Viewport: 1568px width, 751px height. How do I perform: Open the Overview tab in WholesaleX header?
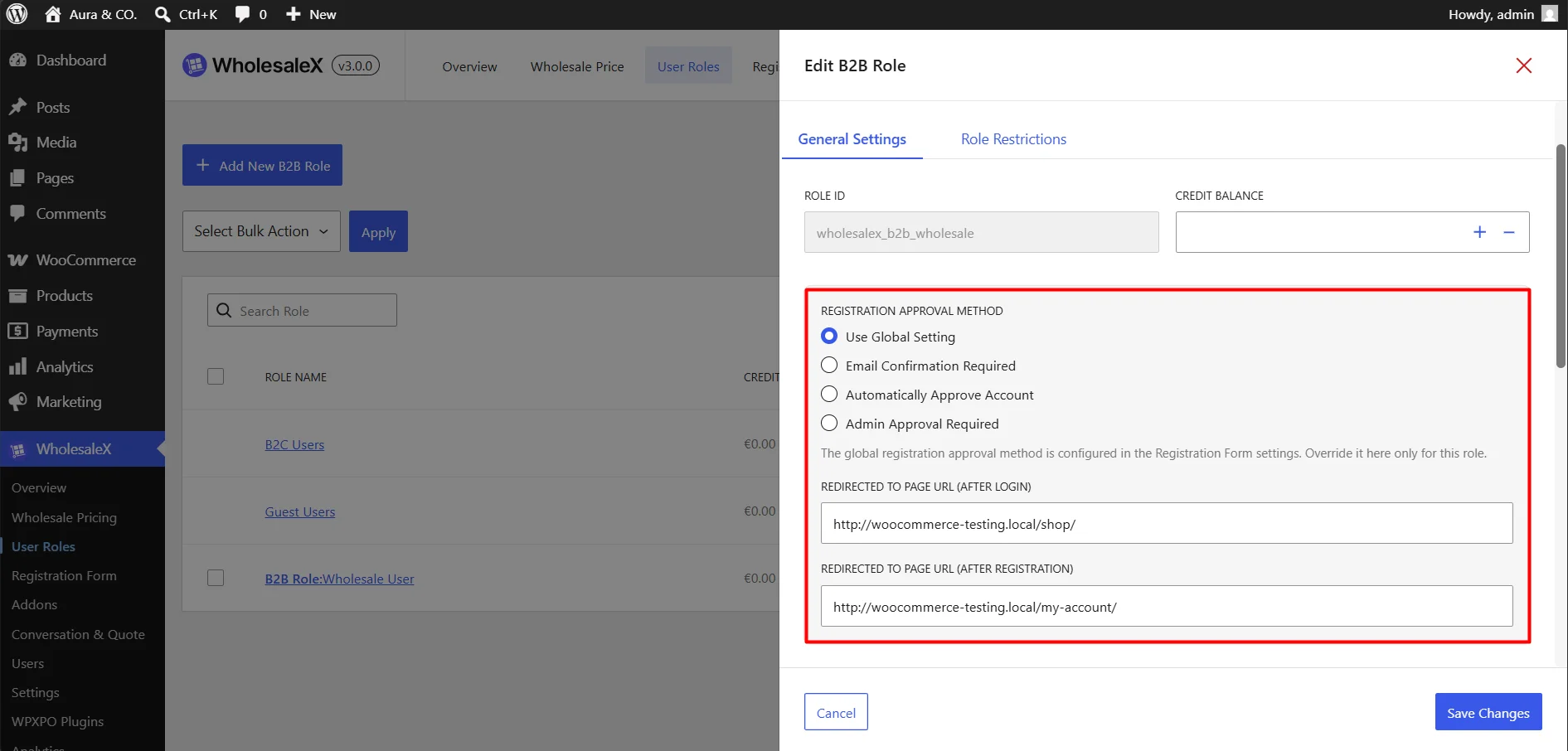click(469, 66)
